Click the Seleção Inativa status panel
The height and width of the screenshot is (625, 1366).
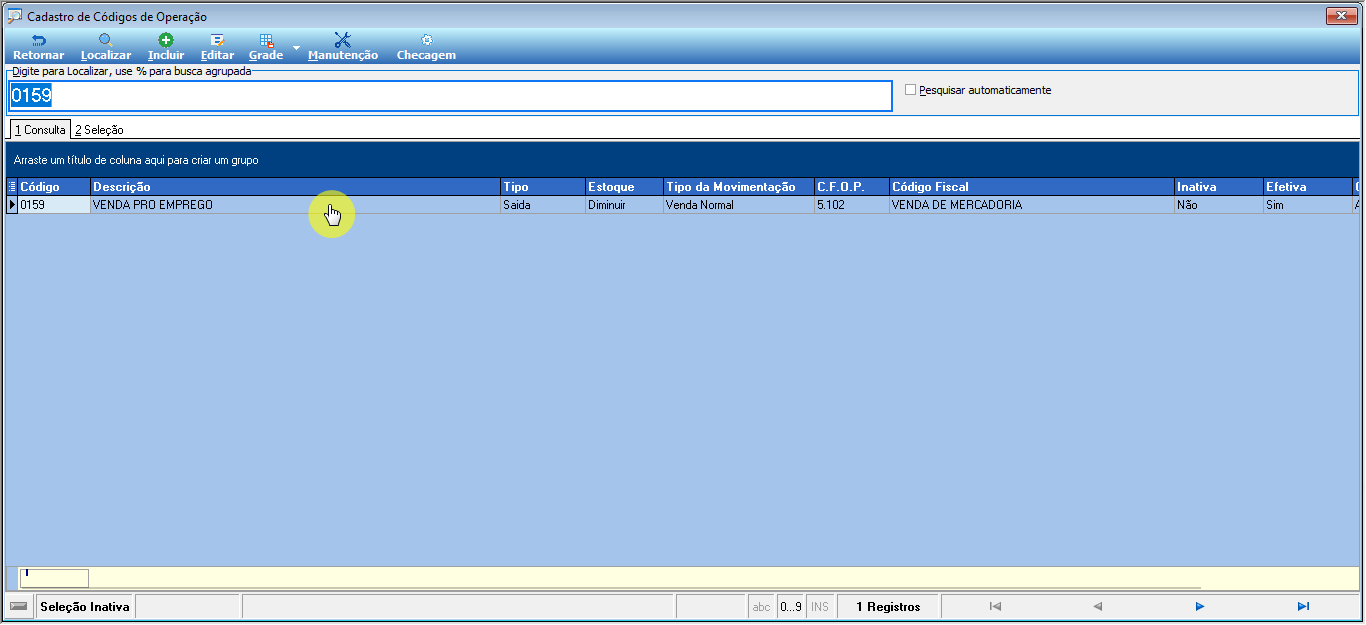[85, 607]
